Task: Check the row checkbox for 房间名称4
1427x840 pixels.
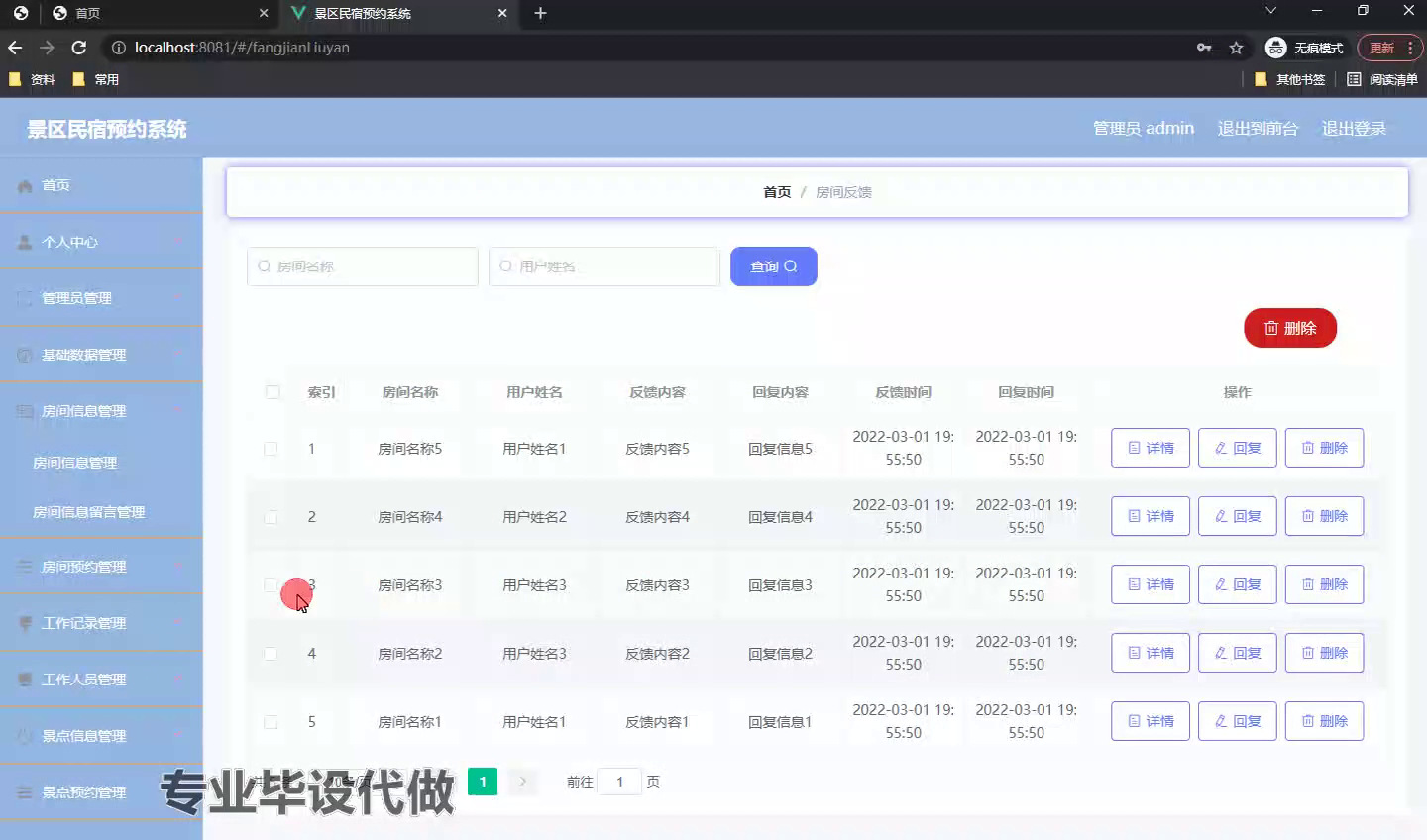Action: pyautogui.click(x=271, y=517)
